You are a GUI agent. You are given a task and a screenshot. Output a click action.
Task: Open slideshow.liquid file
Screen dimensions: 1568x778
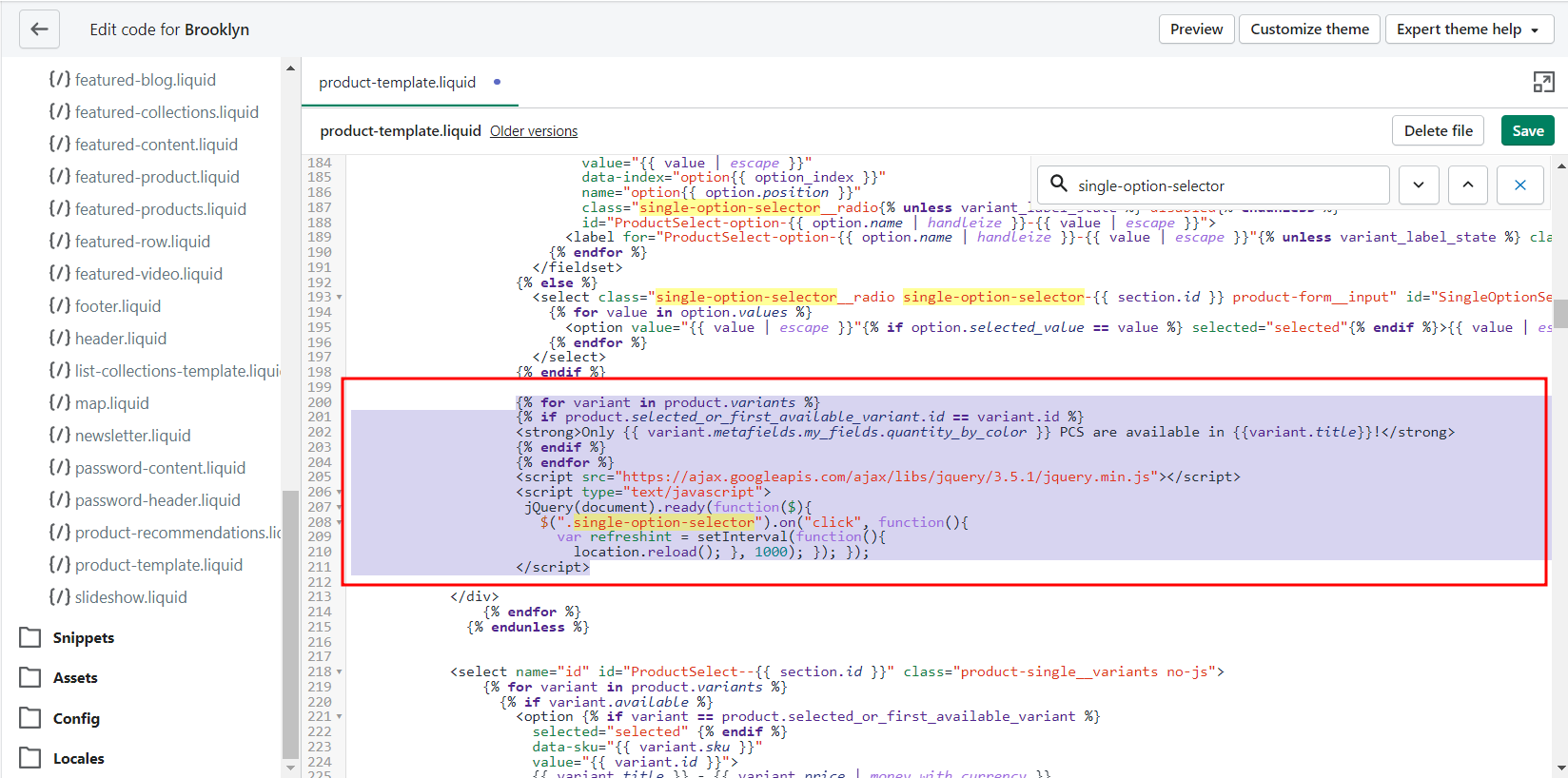coord(118,597)
